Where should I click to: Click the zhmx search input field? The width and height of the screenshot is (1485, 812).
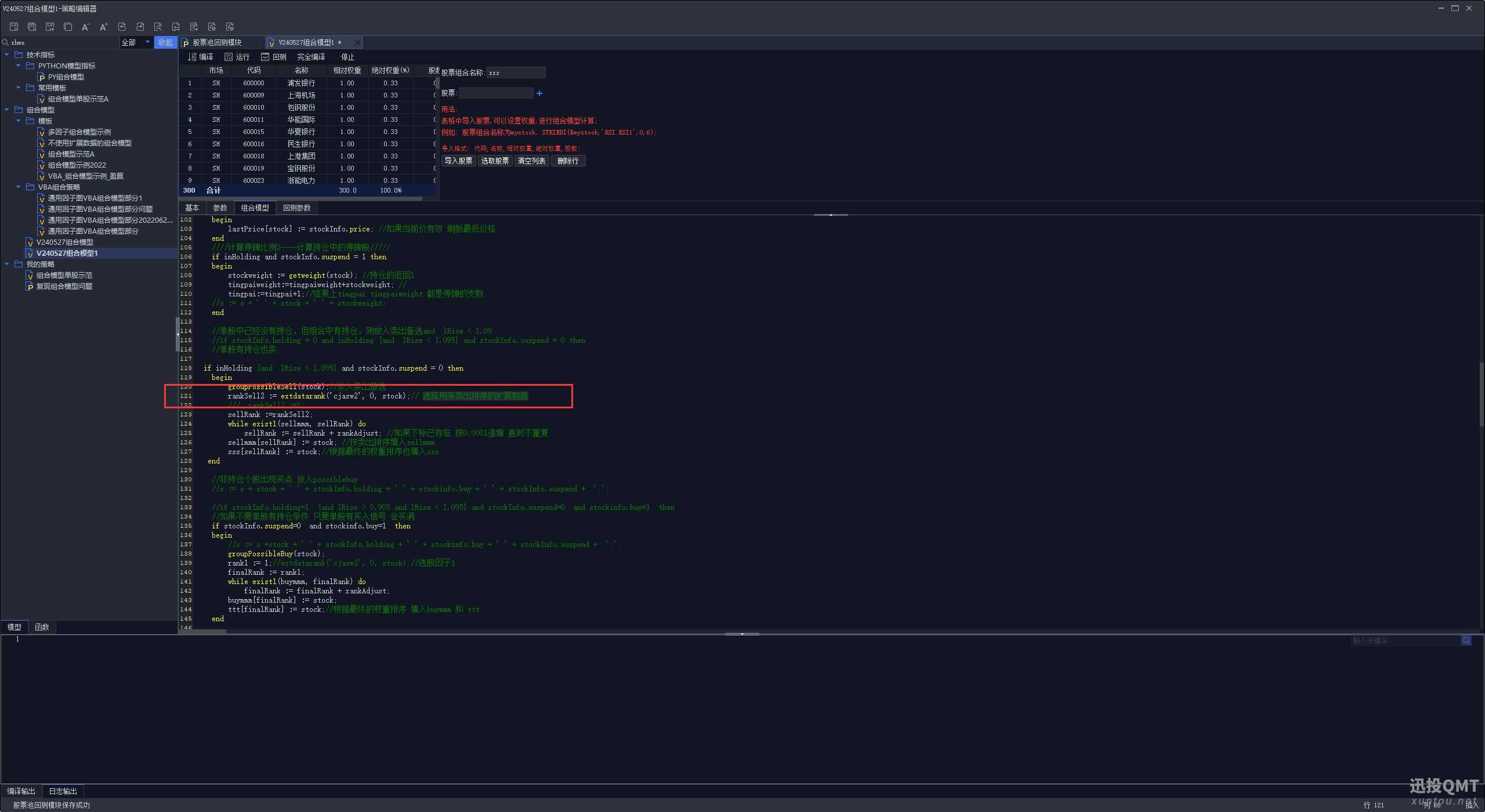64,42
